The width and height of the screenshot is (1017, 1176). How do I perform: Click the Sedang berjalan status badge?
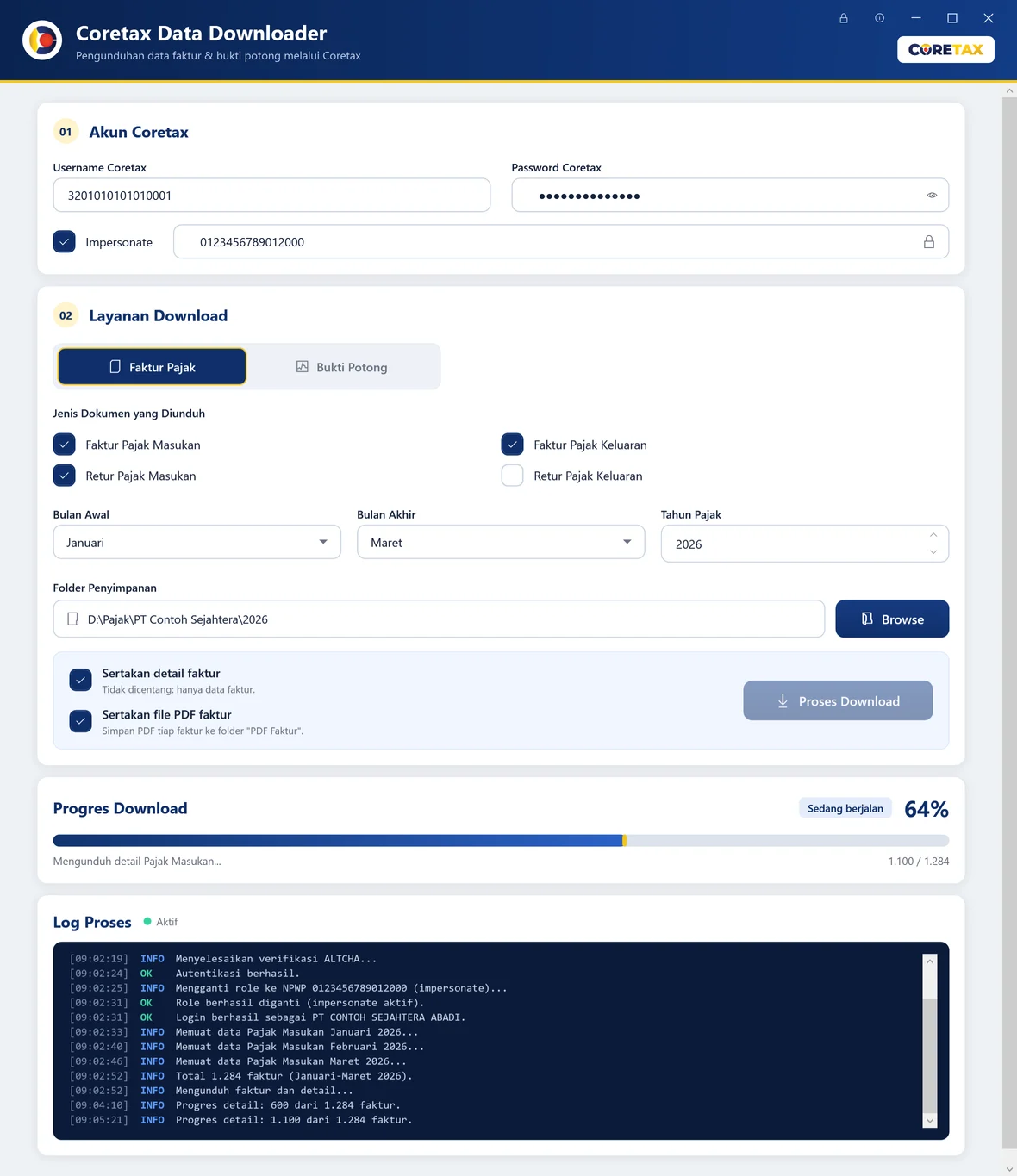pyautogui.click(x=845, y=808)
